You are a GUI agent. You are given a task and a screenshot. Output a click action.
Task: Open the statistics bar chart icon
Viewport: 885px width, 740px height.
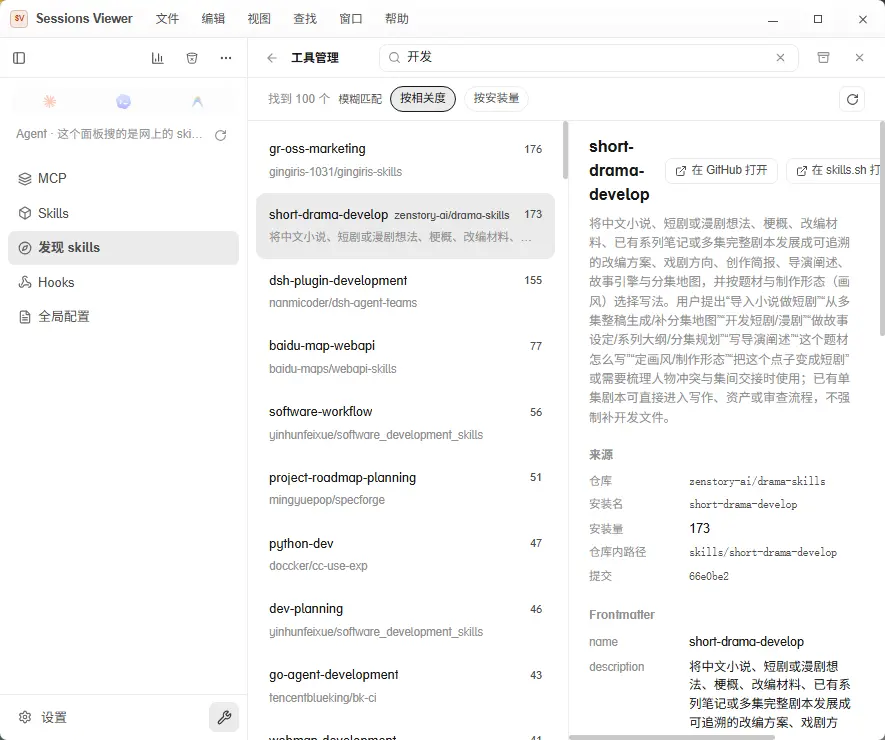pyautogui.click(x=157, y=58)
